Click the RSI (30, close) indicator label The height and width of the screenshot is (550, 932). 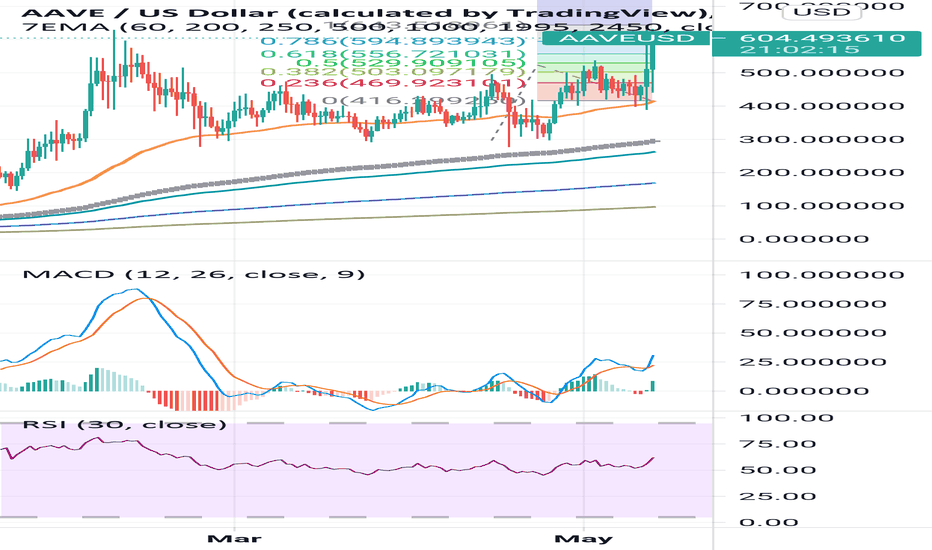coord(125,424)
